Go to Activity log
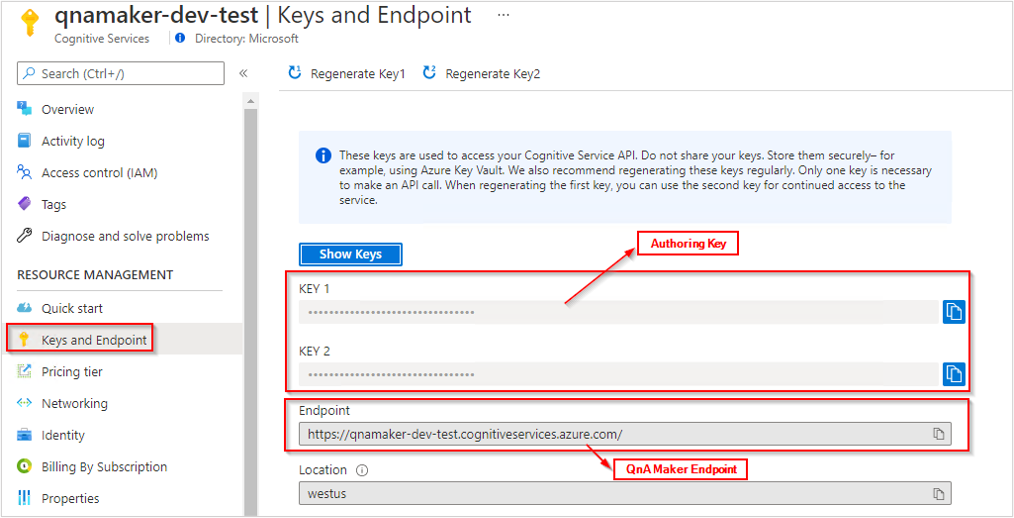 72,142
